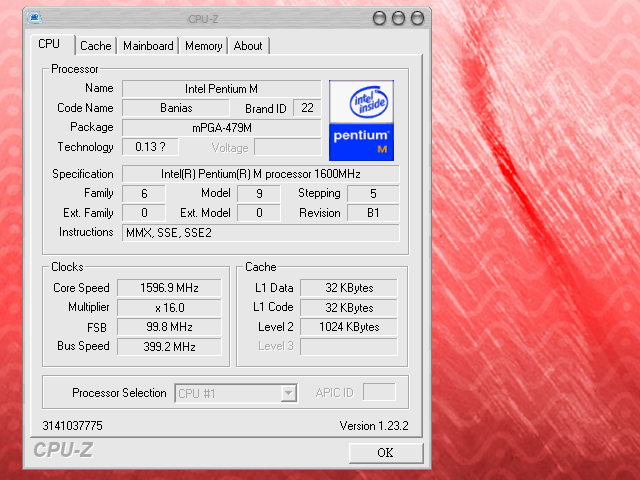Click the Bus Speed value 399.2 MHz

(169, 347)
